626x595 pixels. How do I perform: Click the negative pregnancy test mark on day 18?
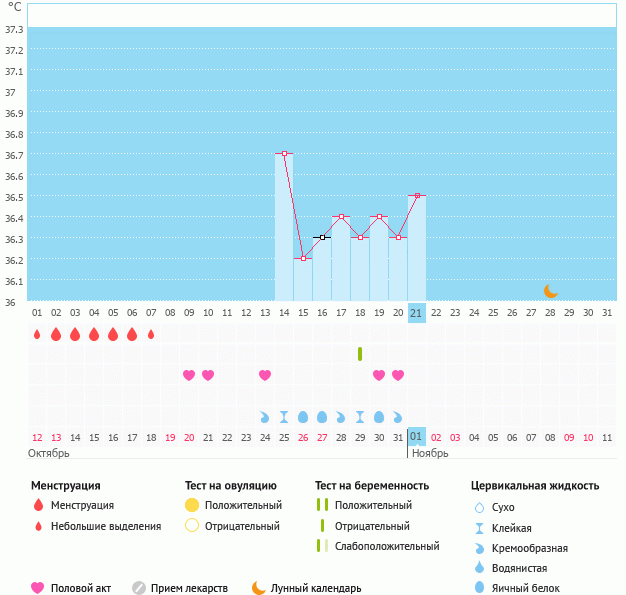pos(360,354)
